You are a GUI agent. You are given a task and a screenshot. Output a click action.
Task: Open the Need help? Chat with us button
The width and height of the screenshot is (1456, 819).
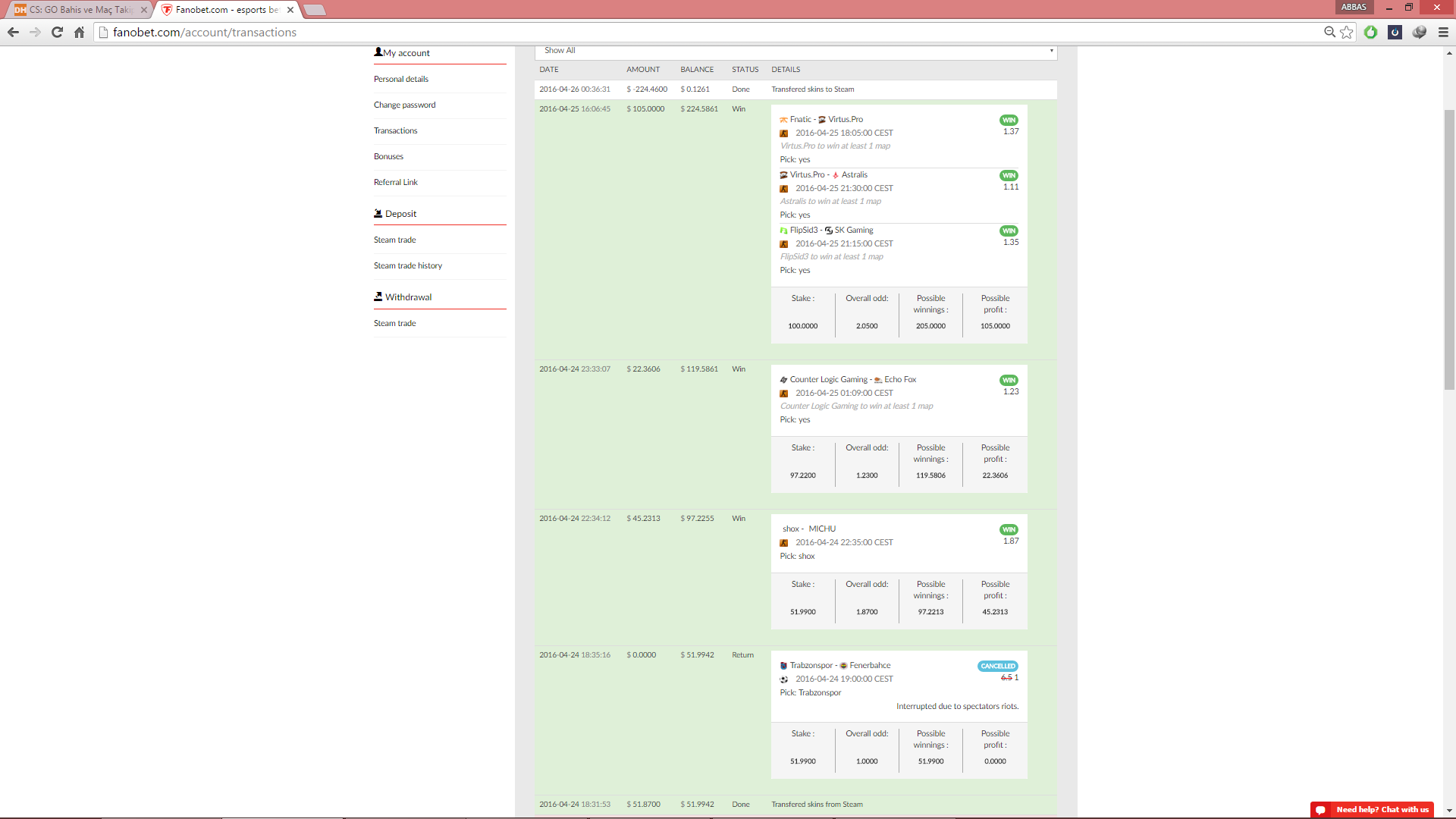[1372, 810]
